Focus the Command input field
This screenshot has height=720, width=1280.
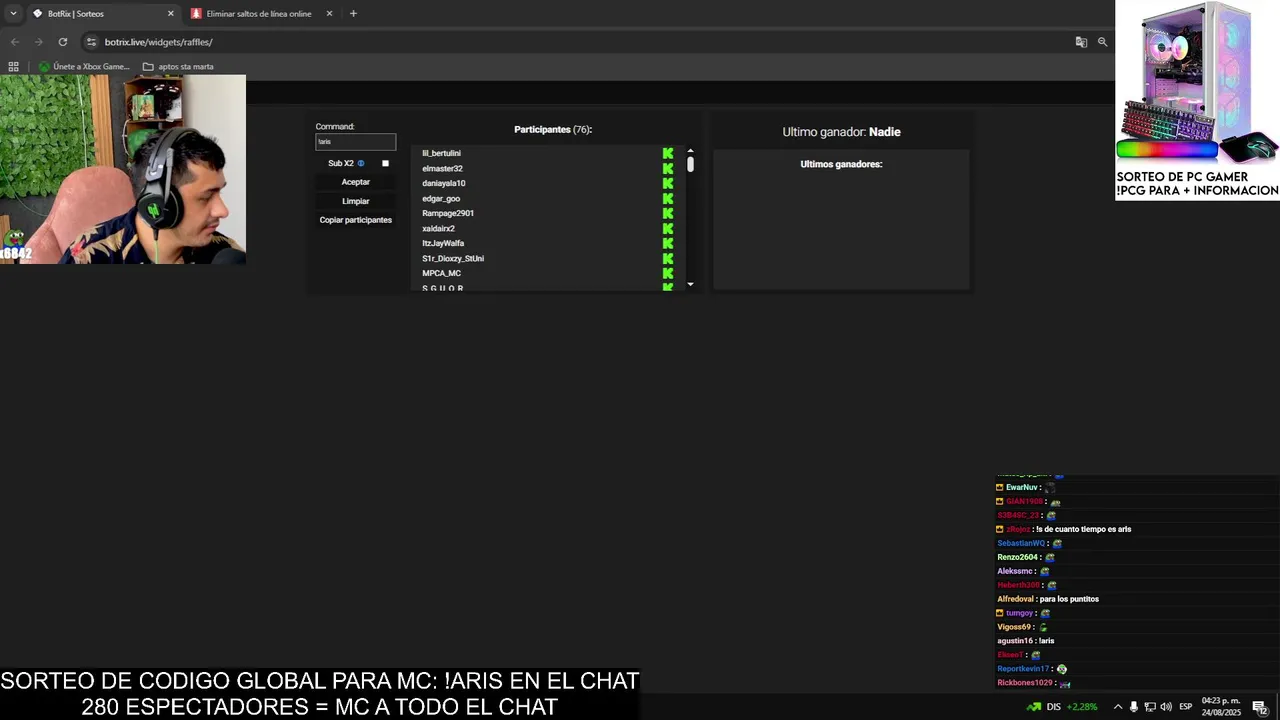point(356,142)
